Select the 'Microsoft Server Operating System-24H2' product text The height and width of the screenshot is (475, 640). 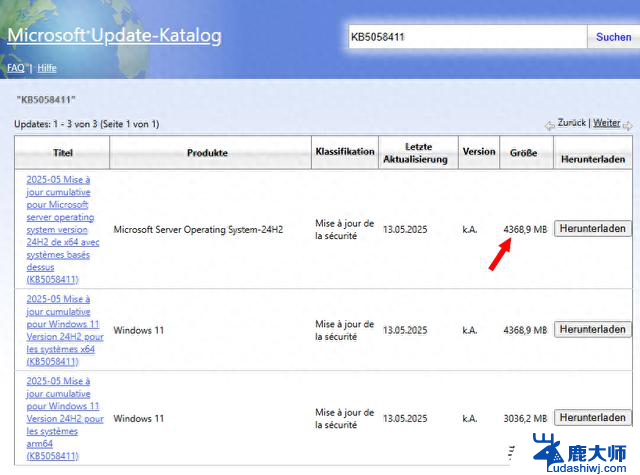[x=198, y=229]
